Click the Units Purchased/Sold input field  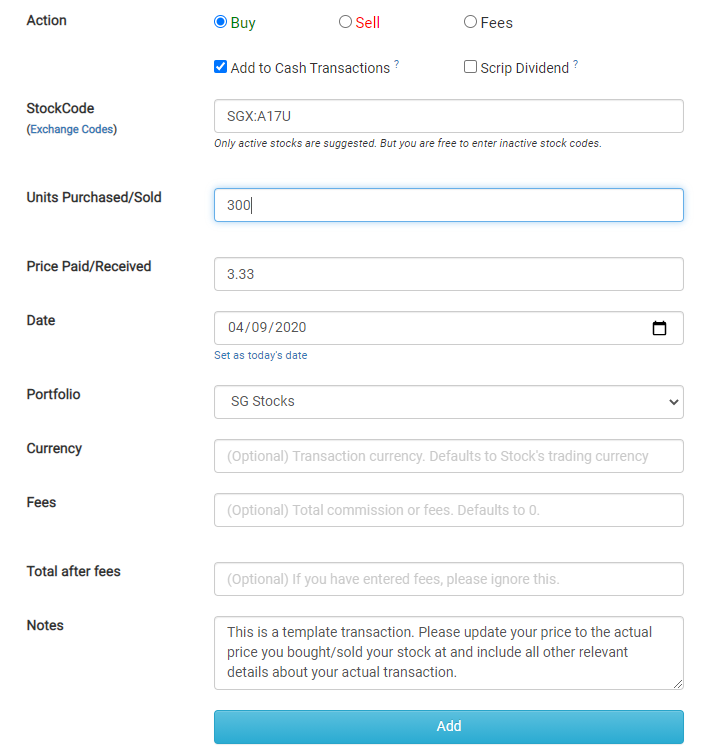click(448, 205)
